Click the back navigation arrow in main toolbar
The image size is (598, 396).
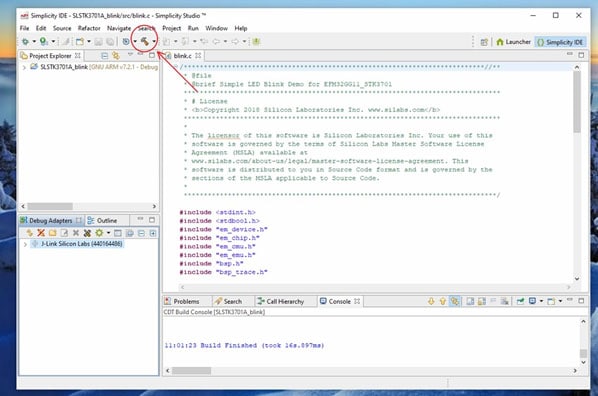pyautogui.click(x=216, y=41)
